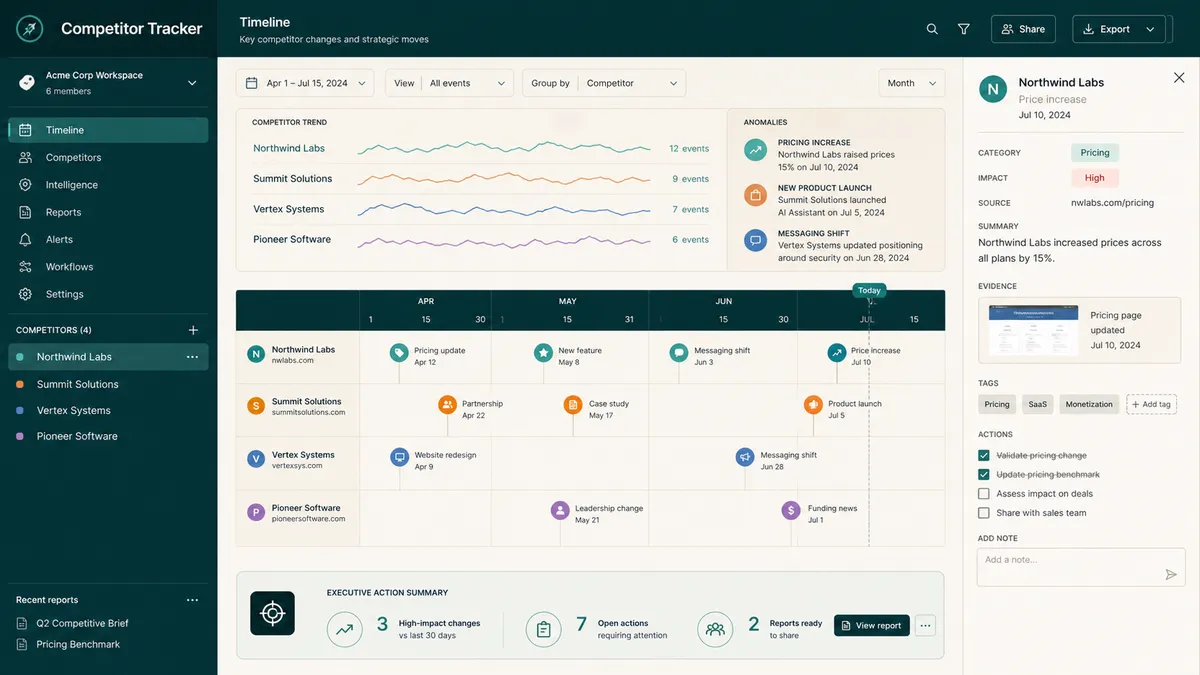Expand the Export dropdown arrow
1200x675 pixels.
tap(1150, 29)
